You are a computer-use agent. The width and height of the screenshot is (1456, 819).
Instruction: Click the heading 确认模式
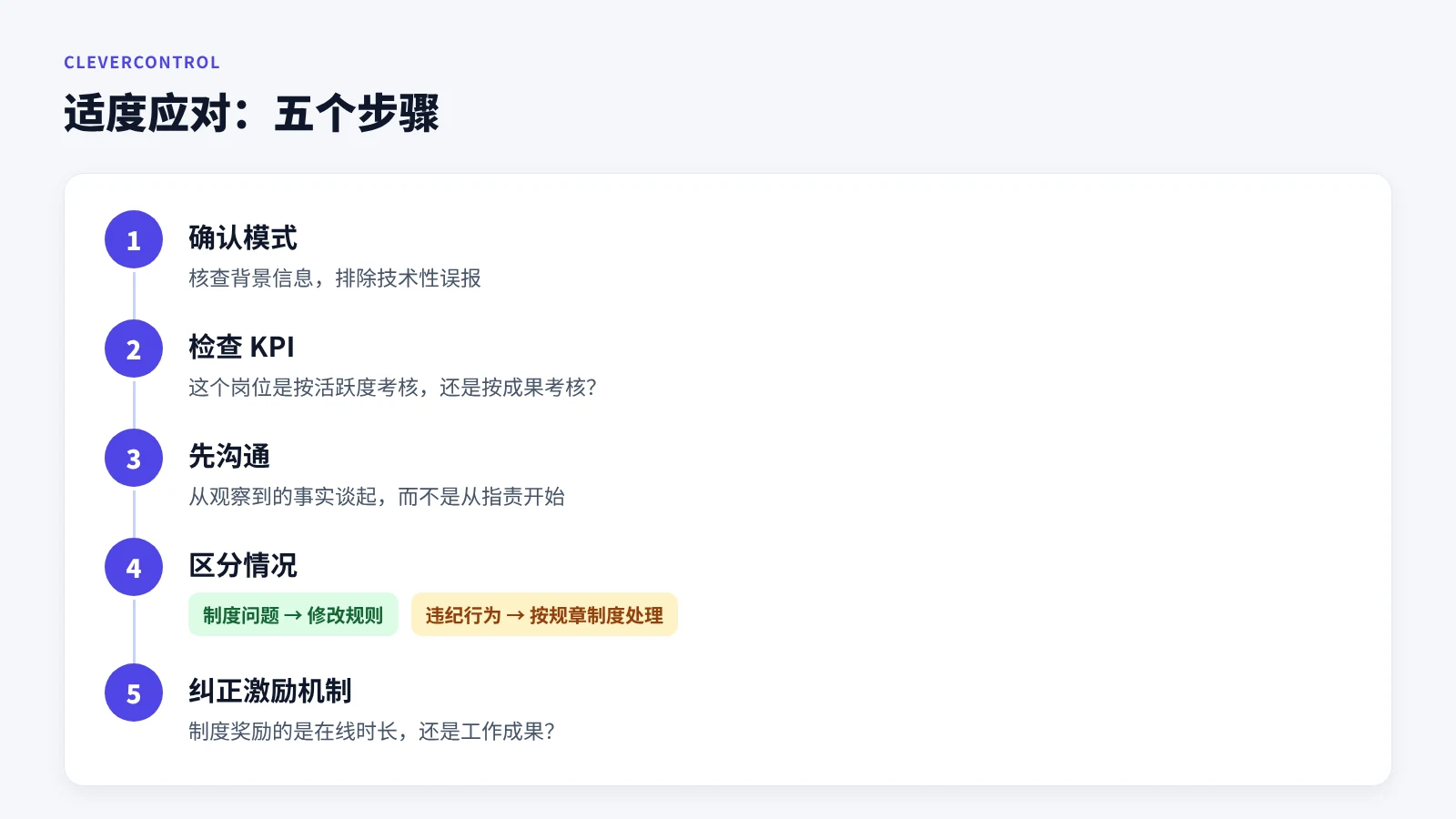(x=243, y=238)
